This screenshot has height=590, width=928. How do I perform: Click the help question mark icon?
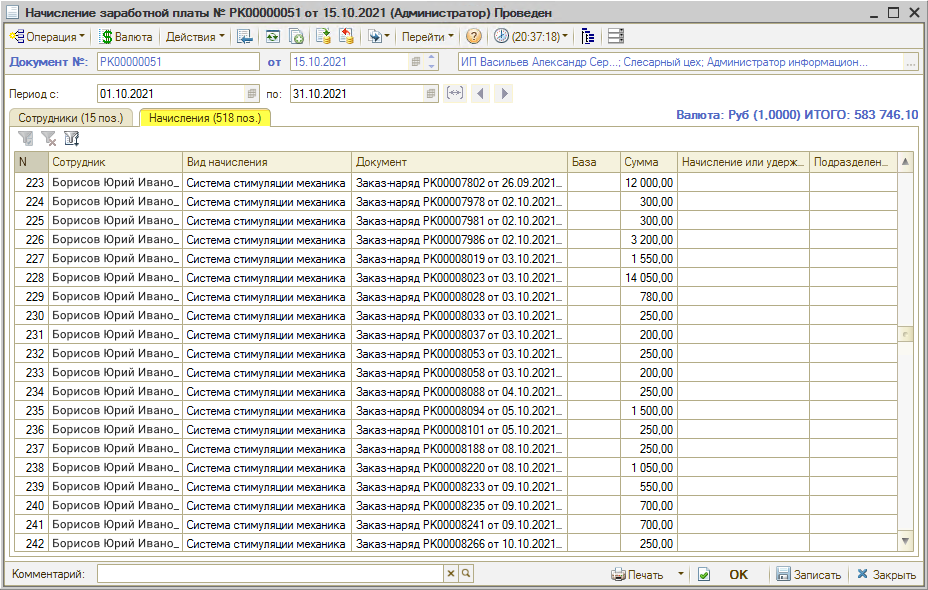pos(474,37)
